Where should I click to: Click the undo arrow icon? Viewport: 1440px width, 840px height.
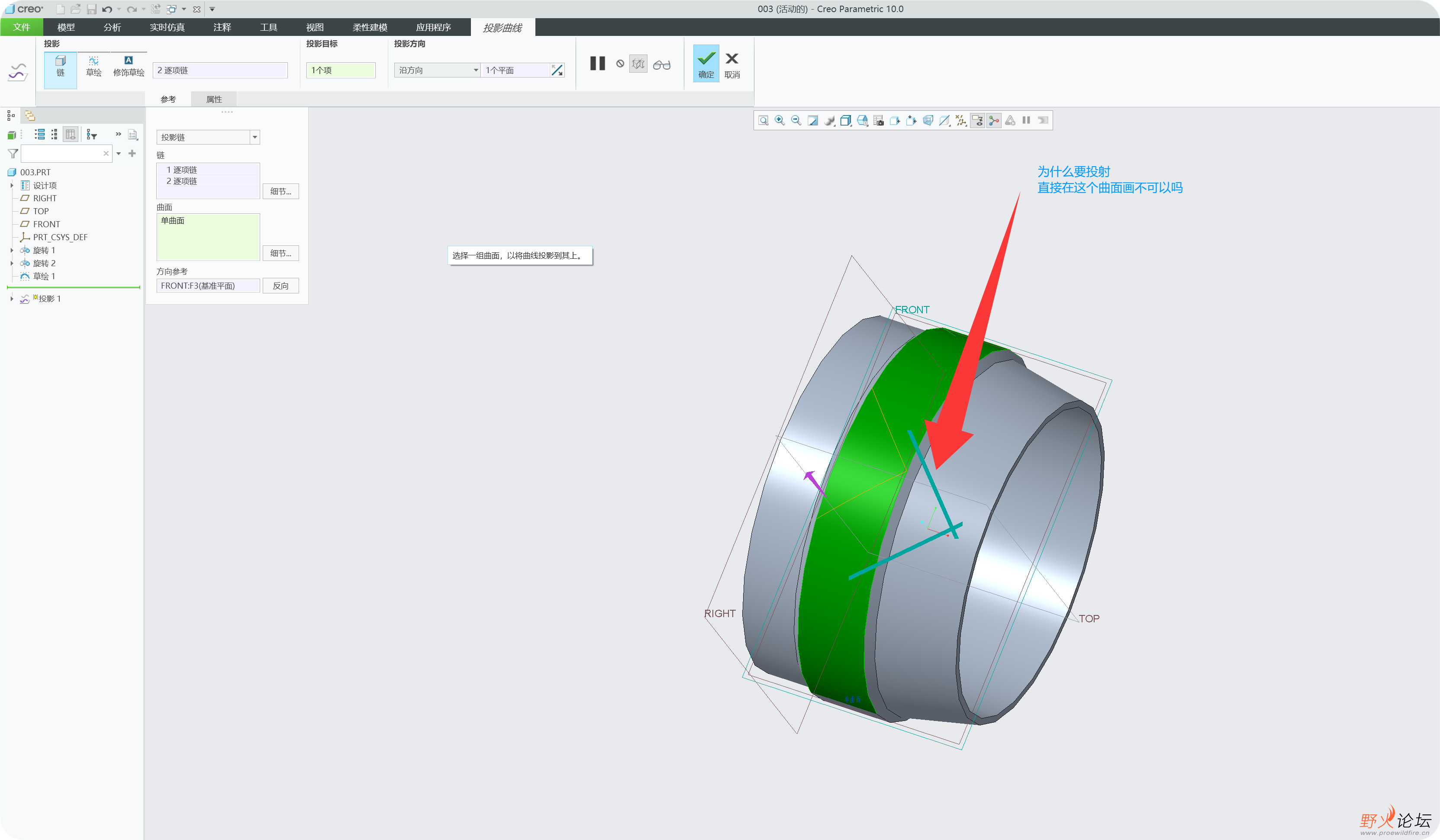click(107, 9)
